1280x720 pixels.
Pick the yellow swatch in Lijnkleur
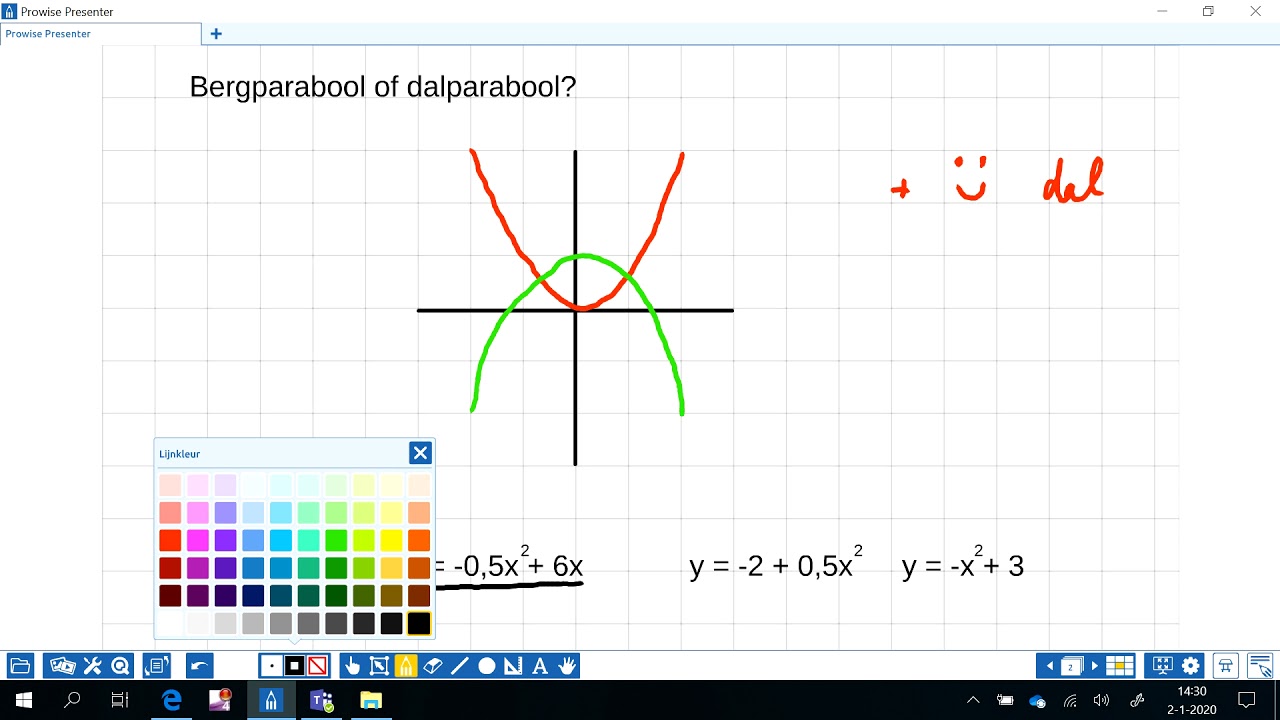[x=391, y=540]
